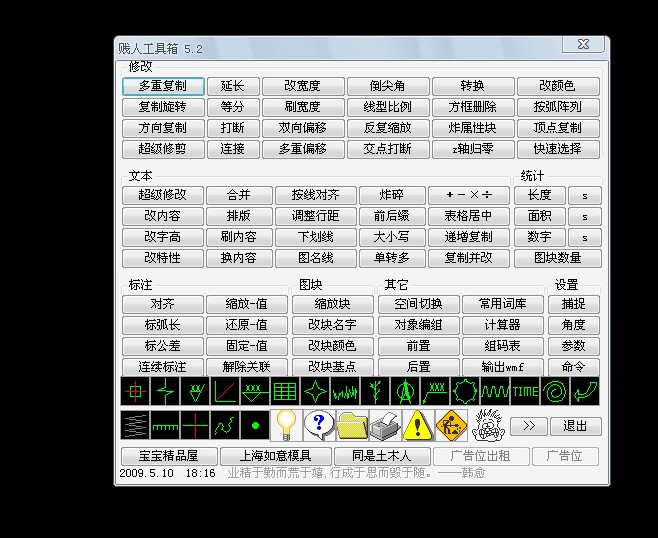The width and height of the screenshot is (658, 538).
Task: Select the 递增复制 button
Action: (x=469, y=237)
